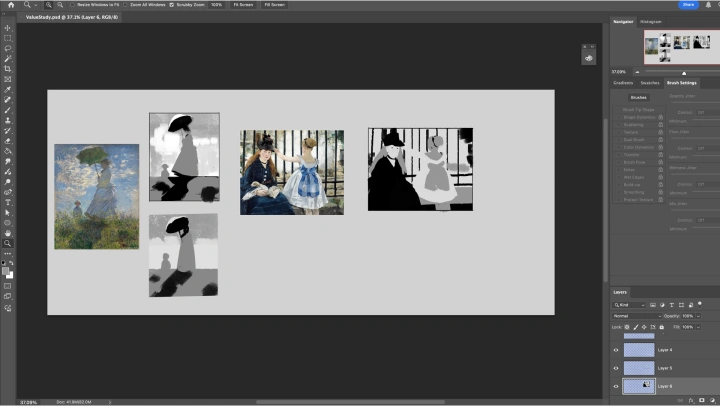The width and height of the screenshot is (720, 406).
Task: Hide Layer 6 visibility eye
Action: pyautogui.click(x=616, y=386)
